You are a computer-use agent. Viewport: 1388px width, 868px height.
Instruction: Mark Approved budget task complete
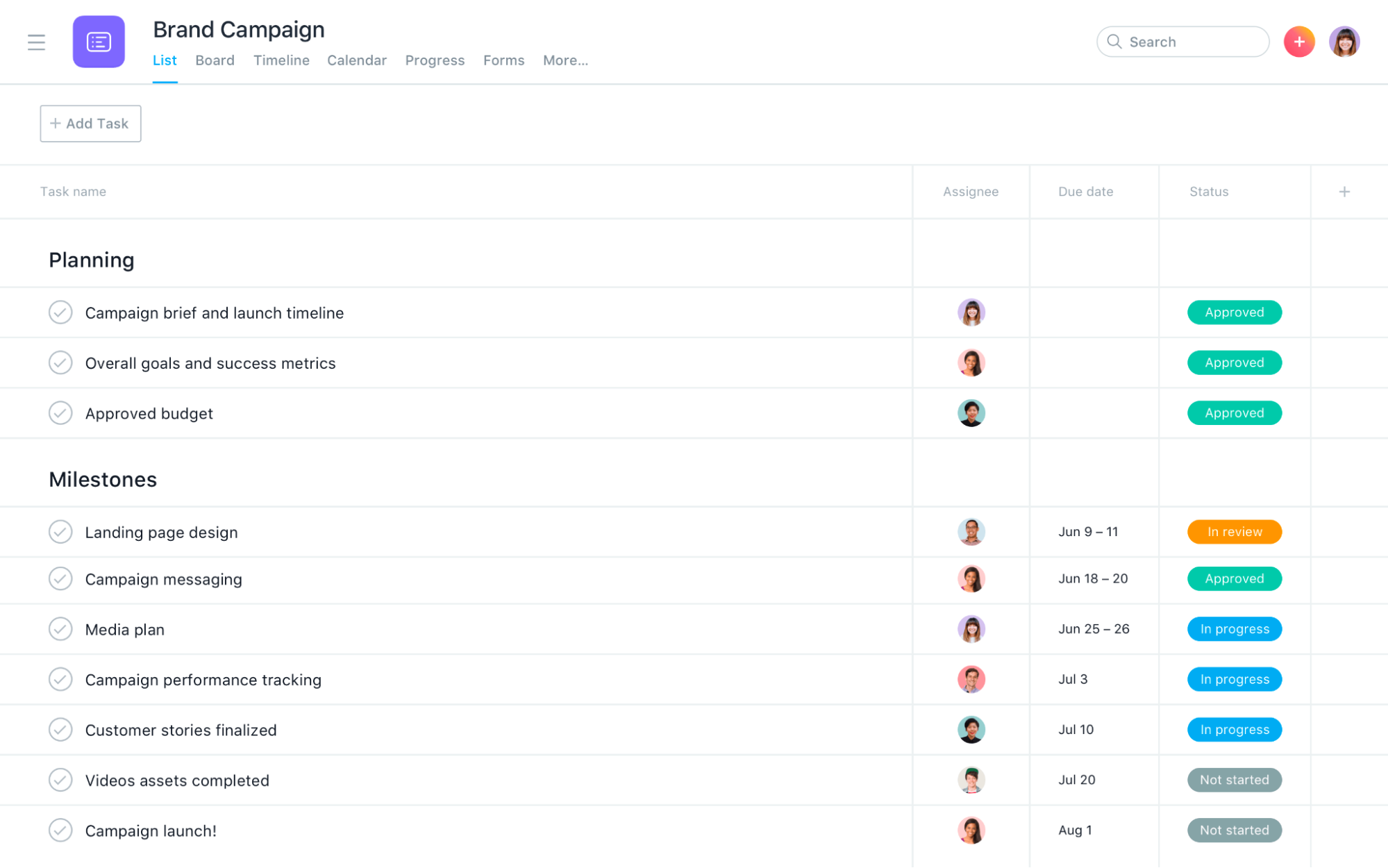click(x=60, y=412)
